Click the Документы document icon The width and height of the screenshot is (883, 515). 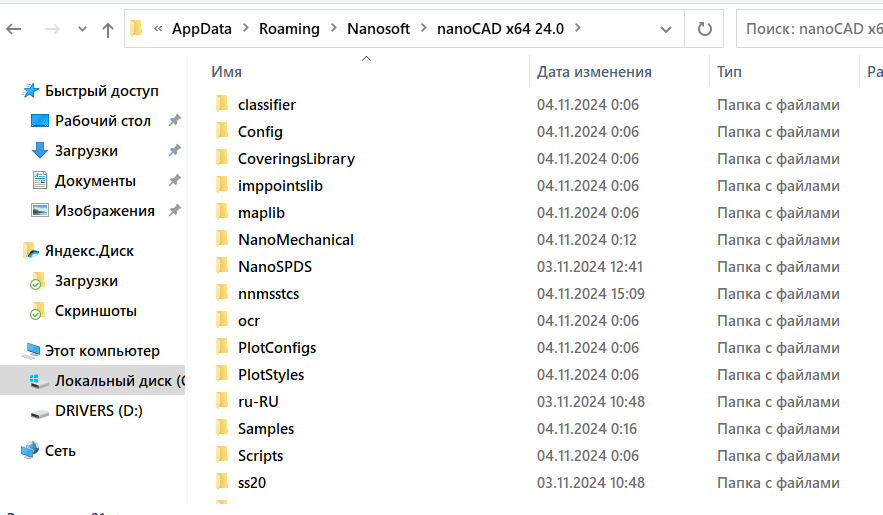tap(39, 180)
